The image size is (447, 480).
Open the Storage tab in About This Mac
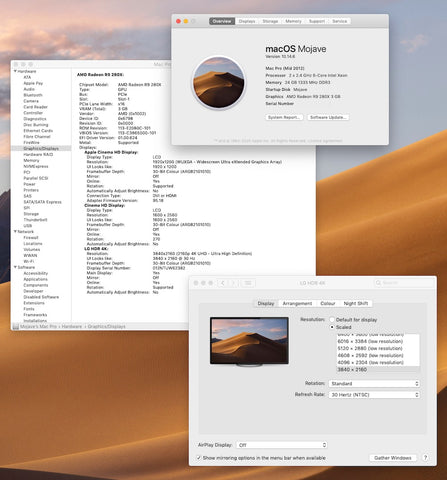[x=270, y=21]
